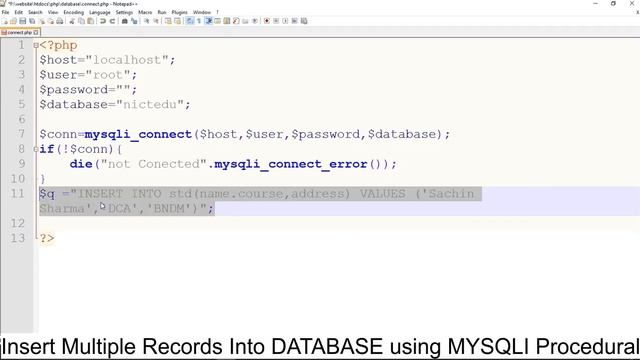640x360 pixels.
Task: Open the Language menu
Action: (x=100, y=12)
